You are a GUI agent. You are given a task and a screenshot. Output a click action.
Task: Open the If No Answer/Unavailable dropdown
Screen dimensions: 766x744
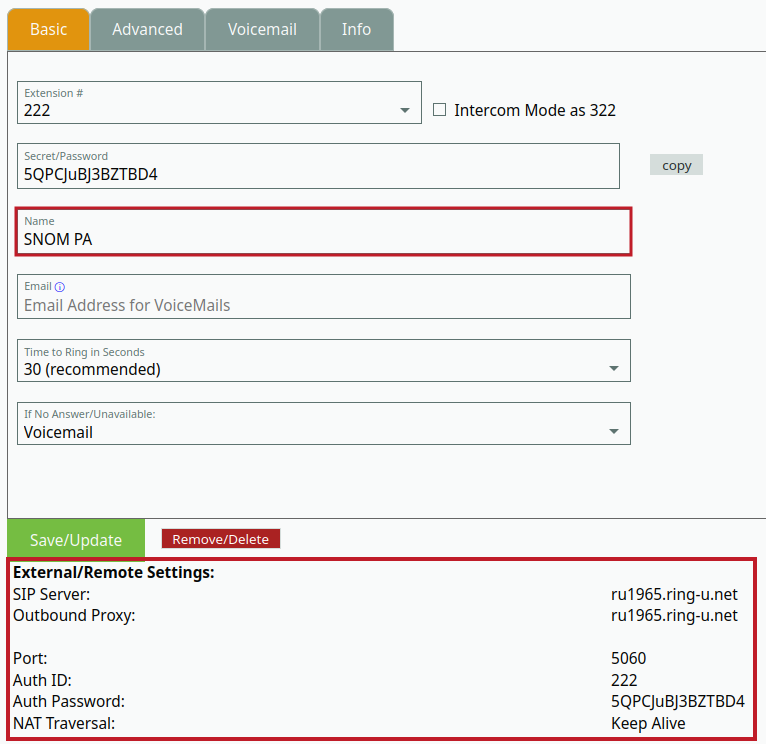coord(323,424)
